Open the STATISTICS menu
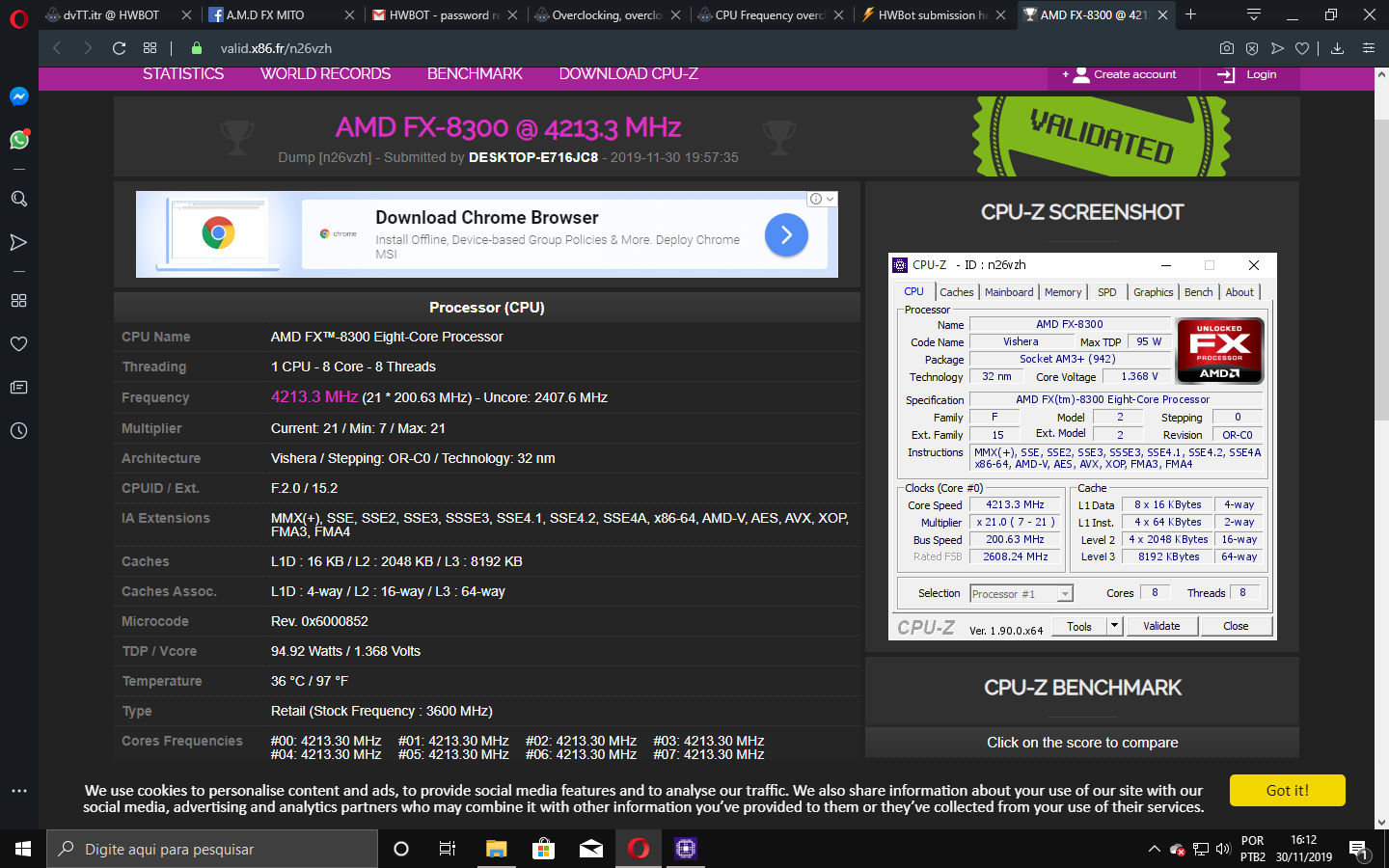The width and height of the screenshot is (1389, 868). (183, 74)
